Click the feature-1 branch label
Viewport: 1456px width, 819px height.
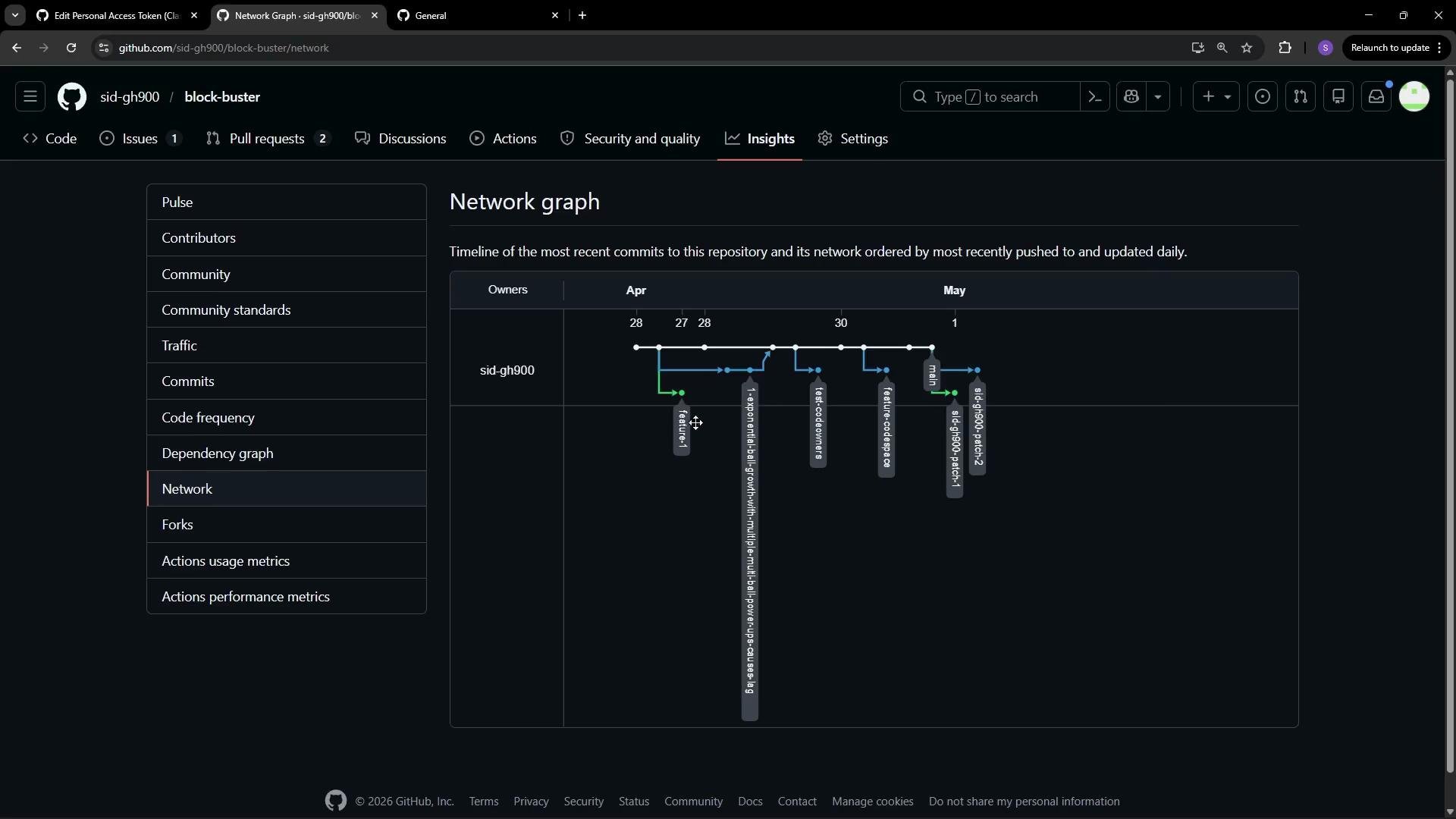pos(682,429)
